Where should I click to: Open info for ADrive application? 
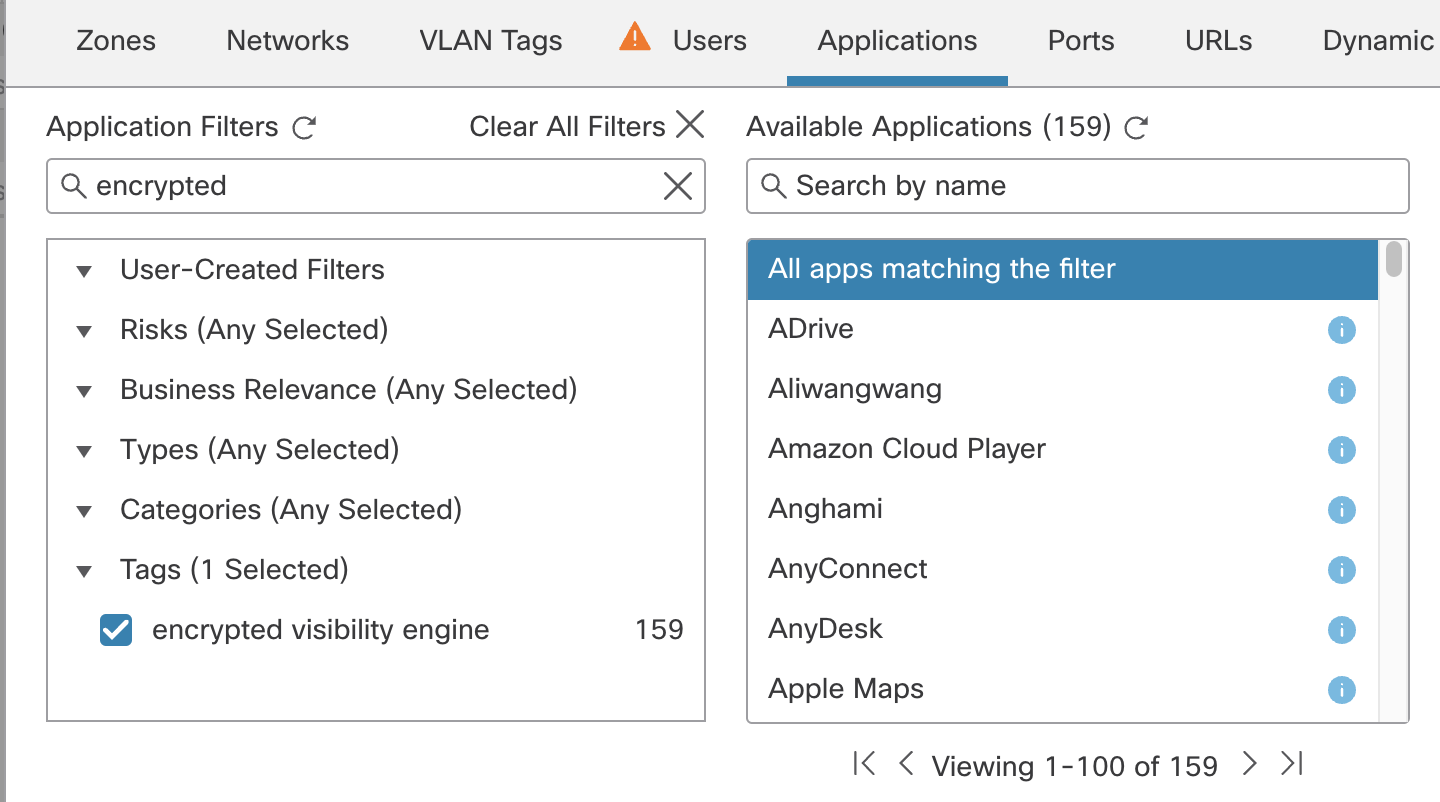1341,330
